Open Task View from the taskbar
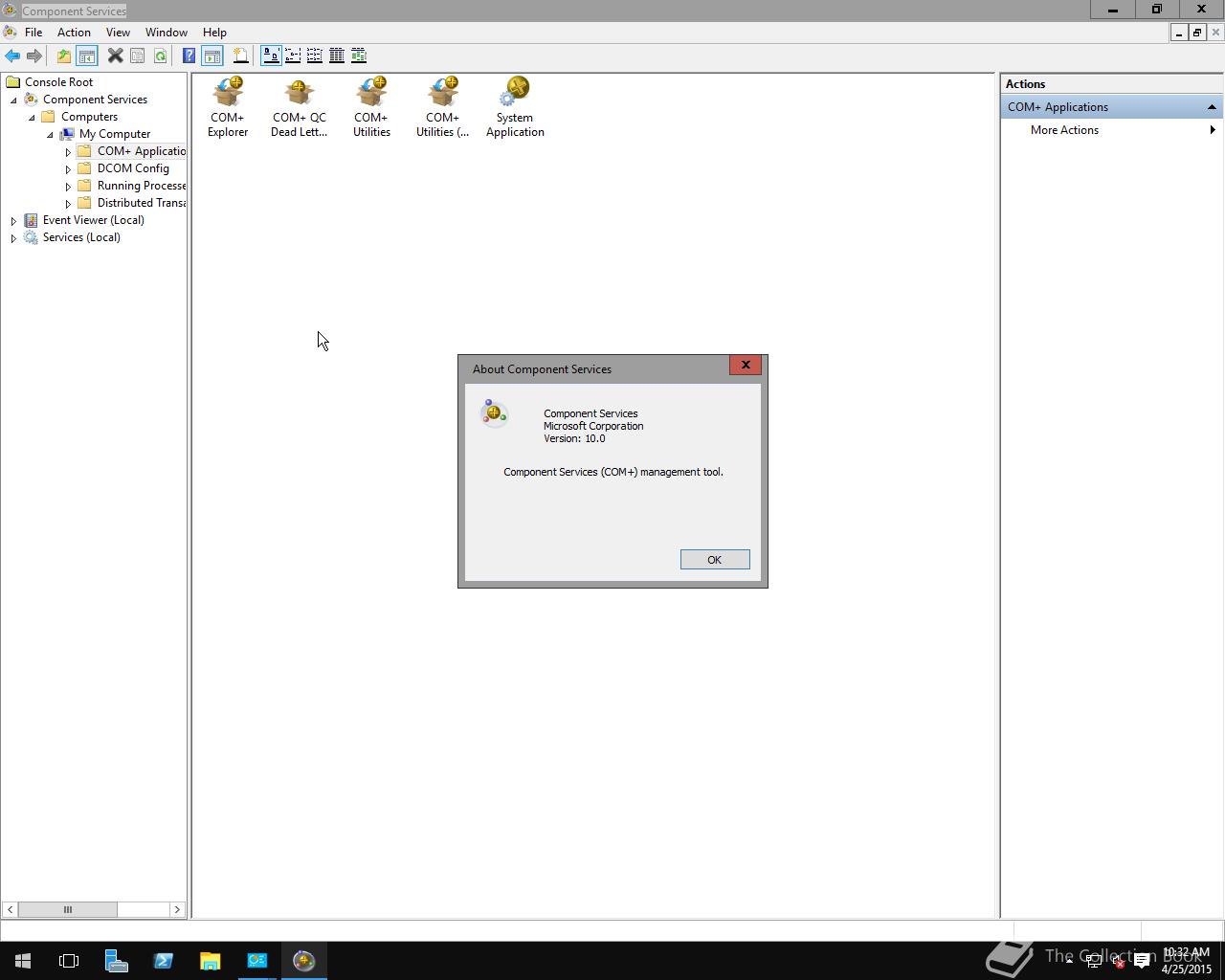This screenshot has height=980, width=1225. point(69,961)
